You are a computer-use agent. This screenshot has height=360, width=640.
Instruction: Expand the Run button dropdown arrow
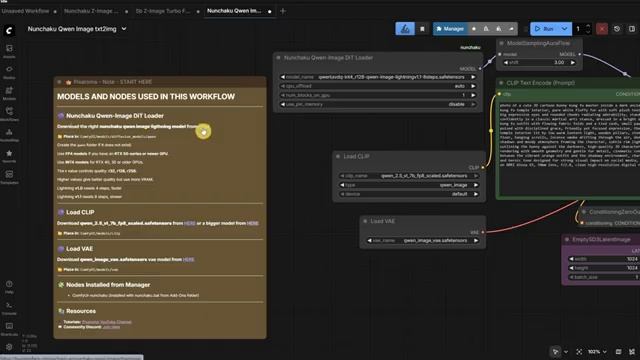(564, 29)
